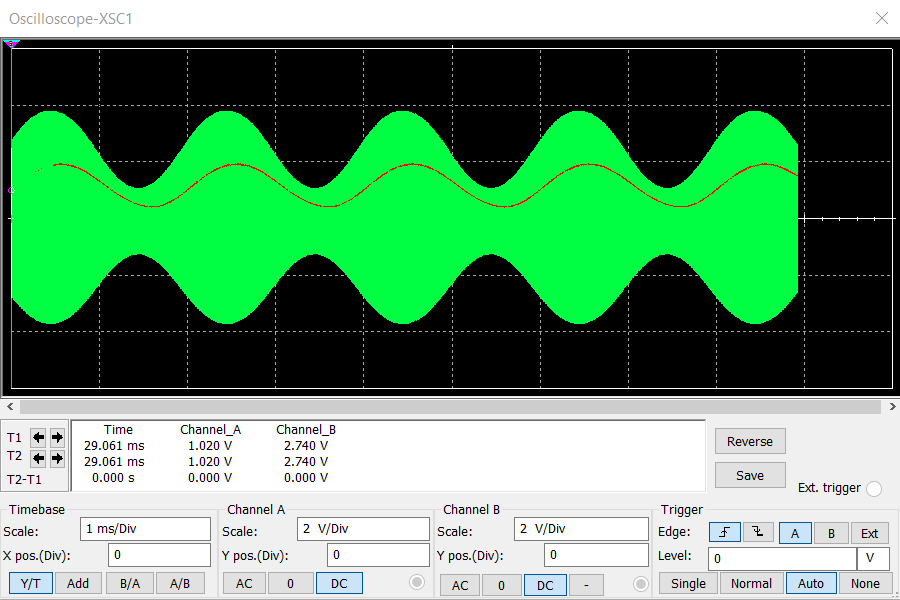The width and height of the screenshot is (900, 600).
Task: Set trigger source to Ext
Action: coord(869,533)
